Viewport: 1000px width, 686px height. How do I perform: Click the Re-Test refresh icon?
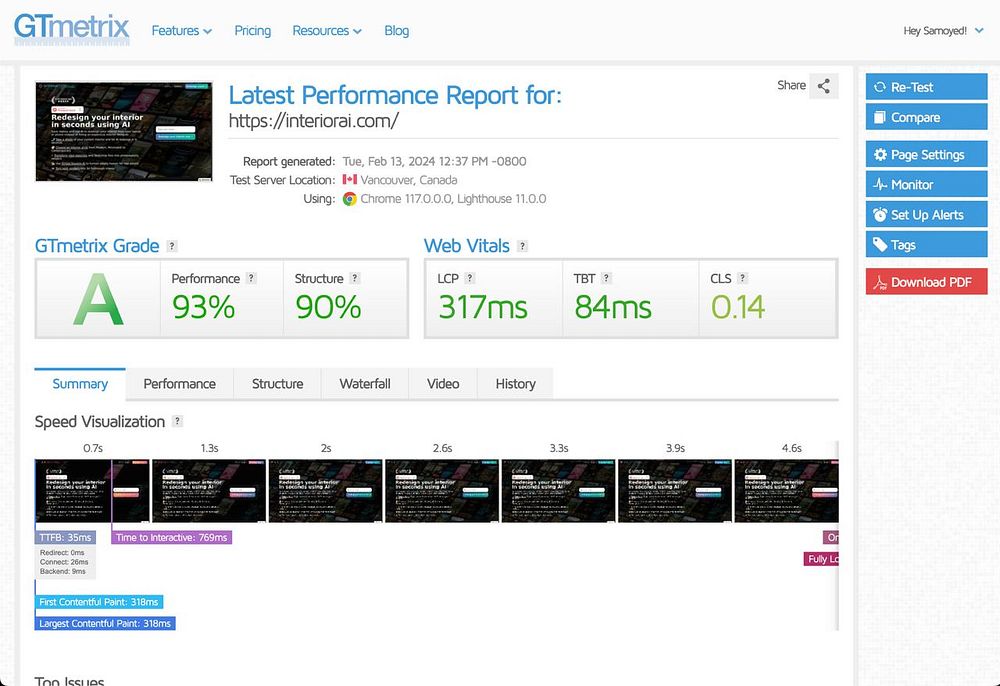tap(879, 87)
